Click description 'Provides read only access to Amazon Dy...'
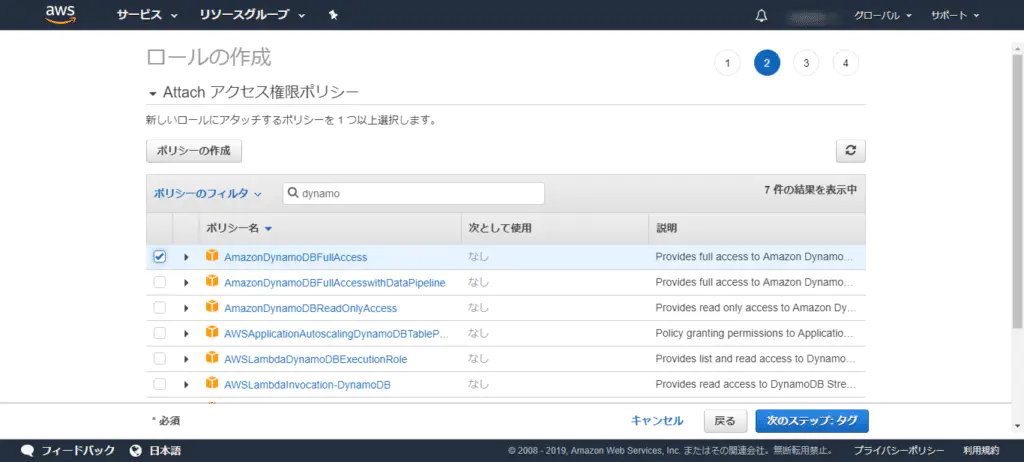The height and width of the screenshot is (462, 1024). (755, 308)
